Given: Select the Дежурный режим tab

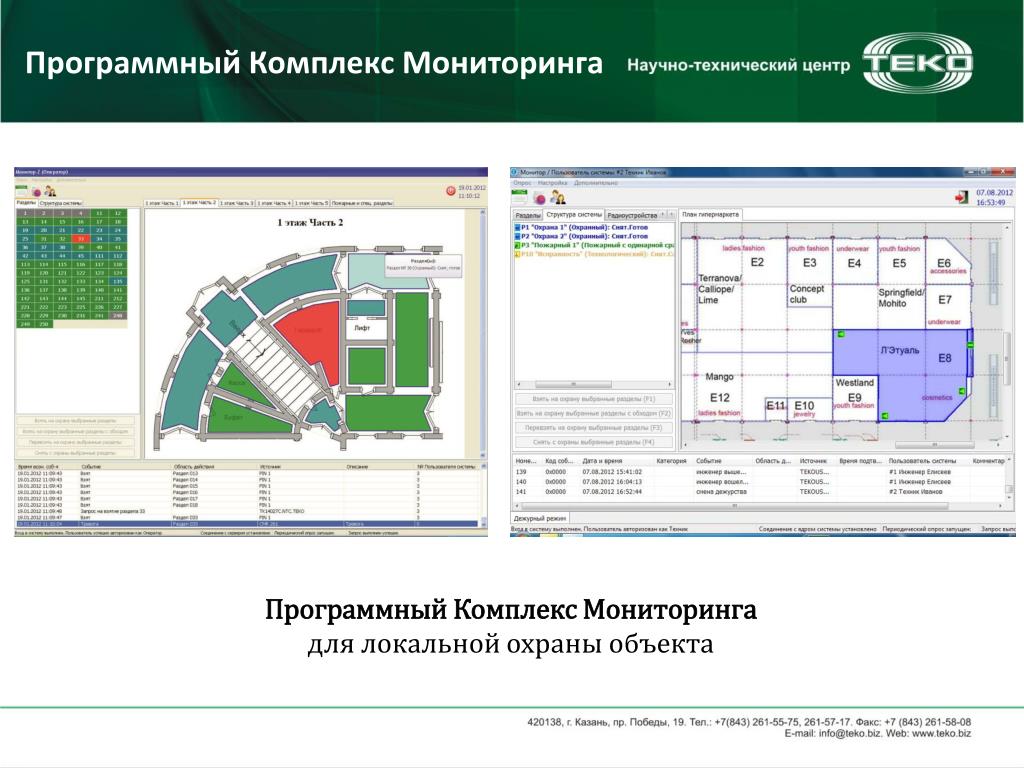Looking at the screenshot, I should coord(539,518).
